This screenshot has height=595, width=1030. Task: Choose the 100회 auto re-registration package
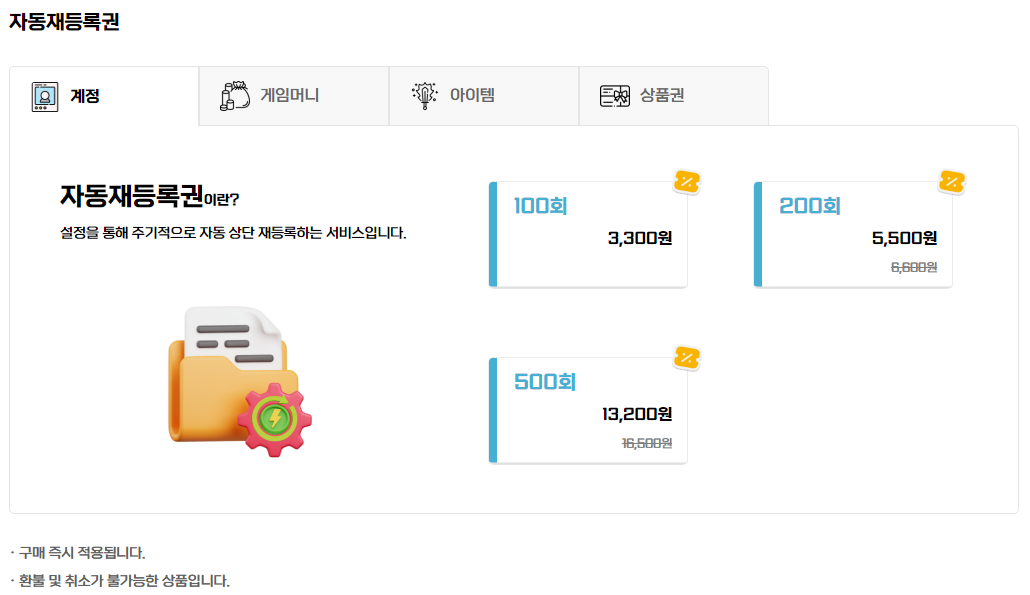pos(588,234)
